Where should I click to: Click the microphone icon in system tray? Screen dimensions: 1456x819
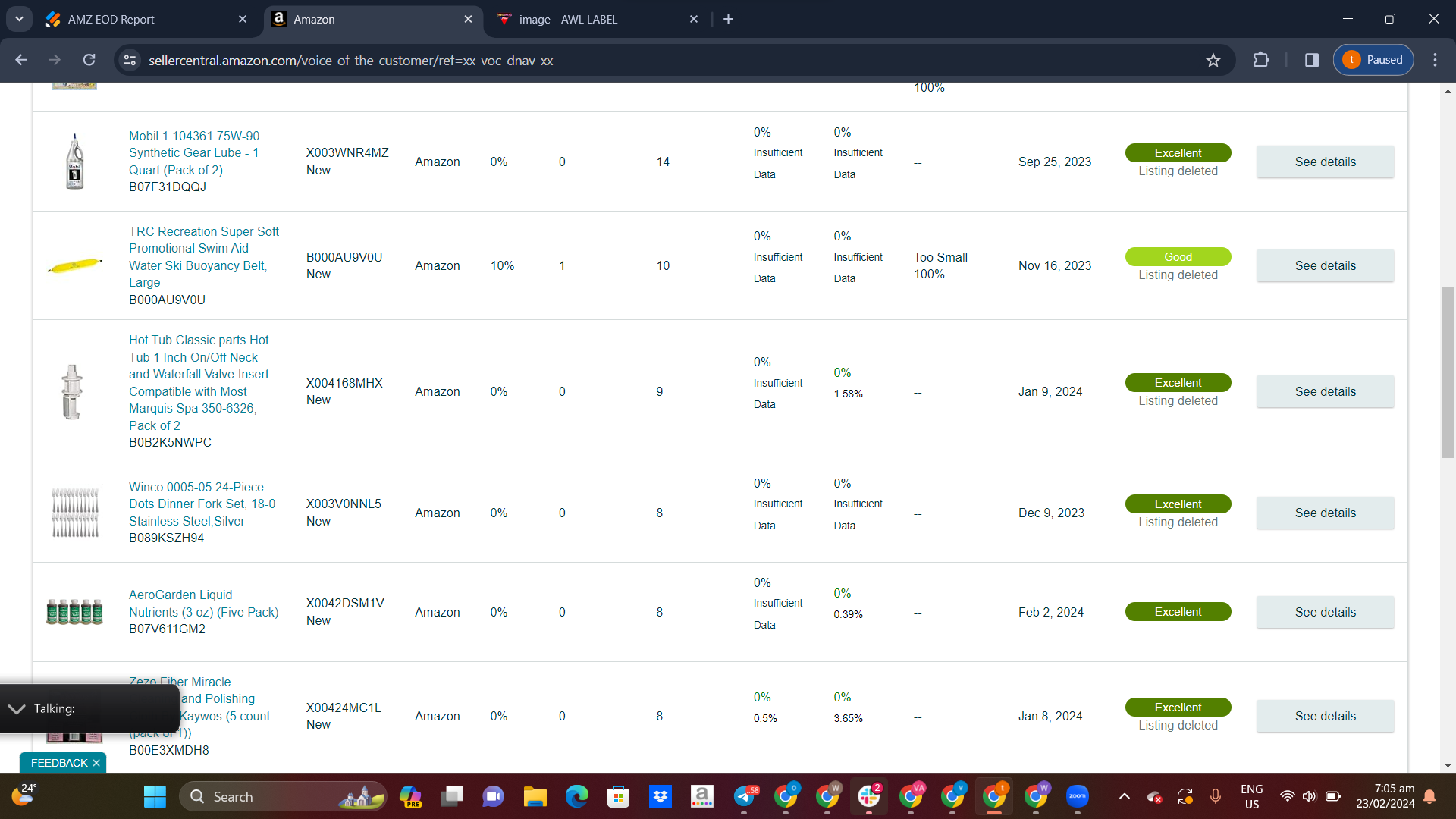pyautogui.click(x=1215, y=796)
